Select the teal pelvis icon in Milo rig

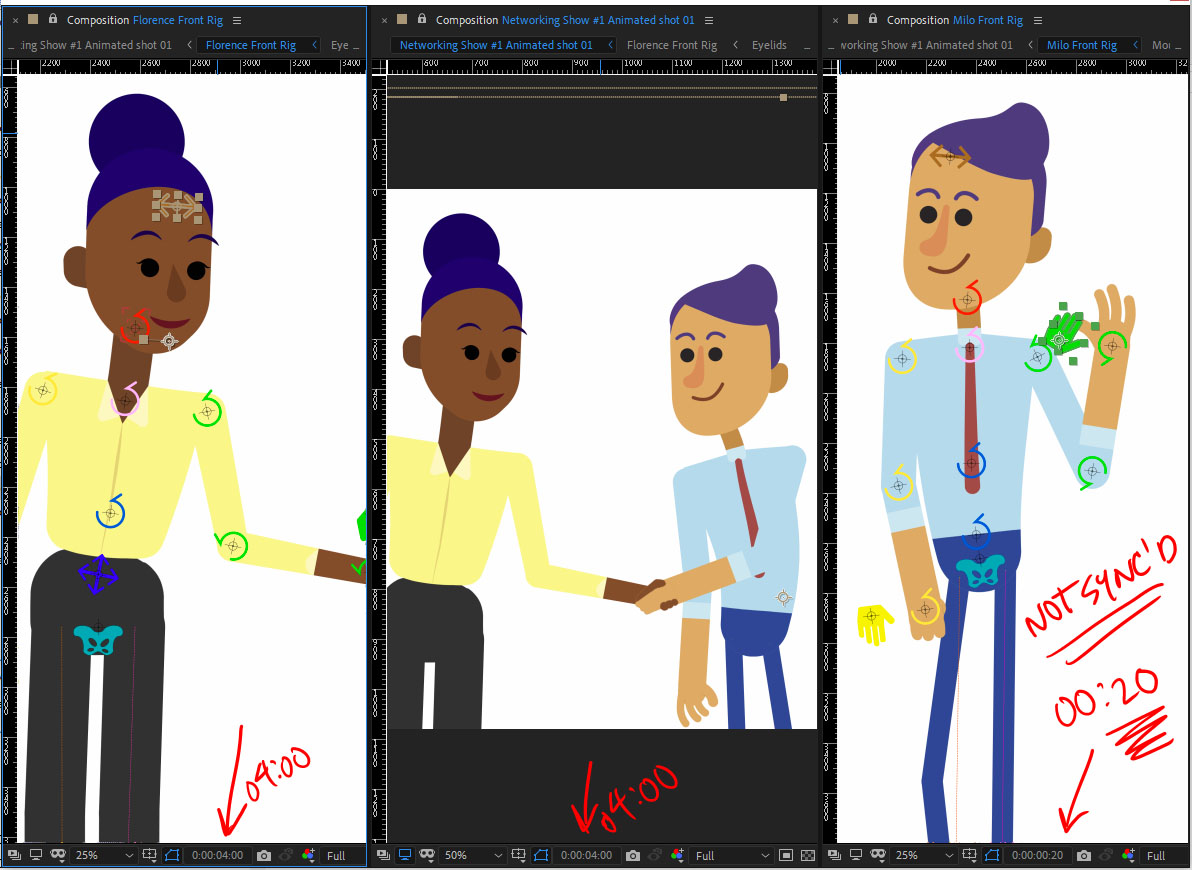980,571
